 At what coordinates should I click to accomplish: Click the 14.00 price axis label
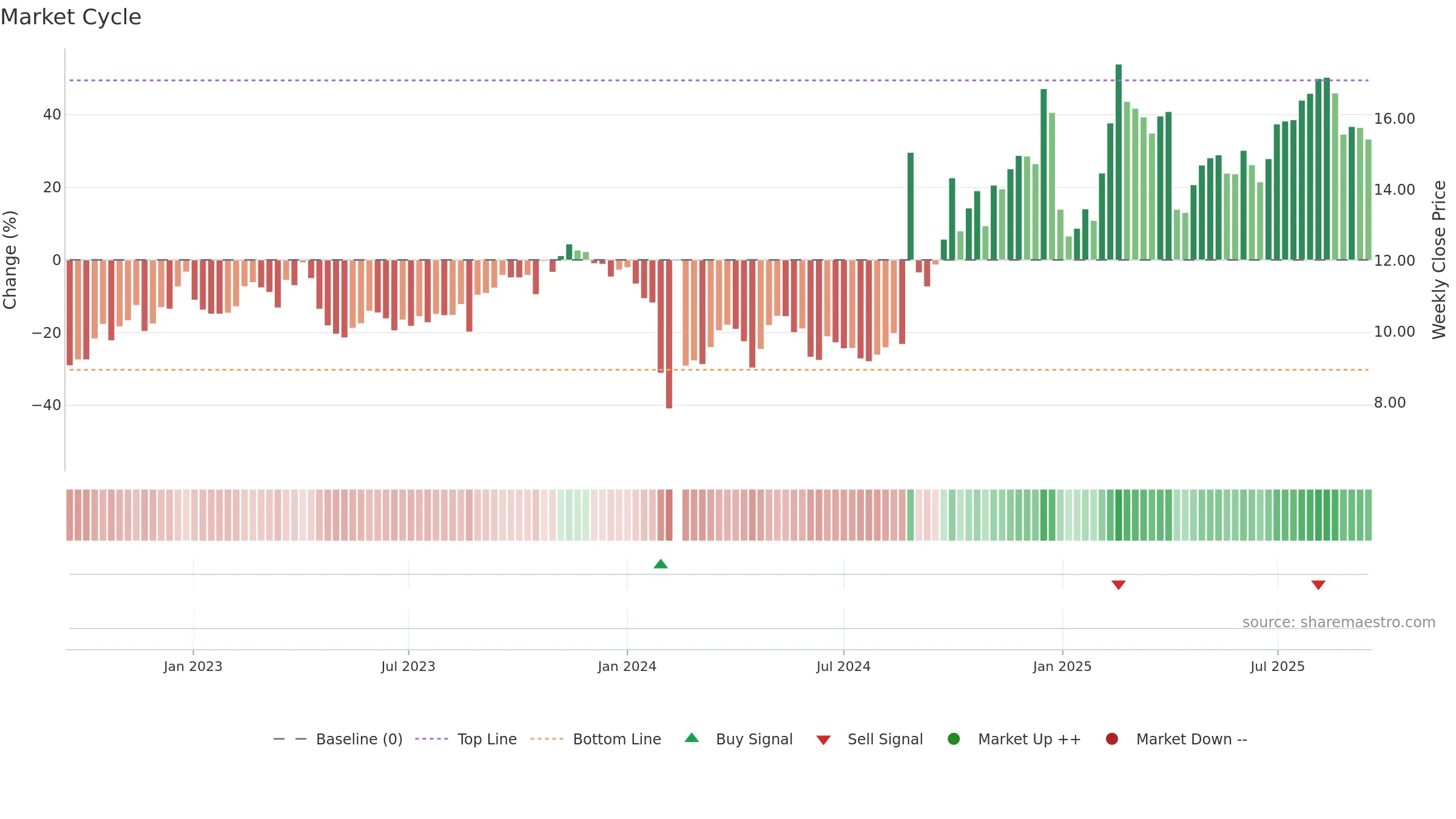point(1394,190)
